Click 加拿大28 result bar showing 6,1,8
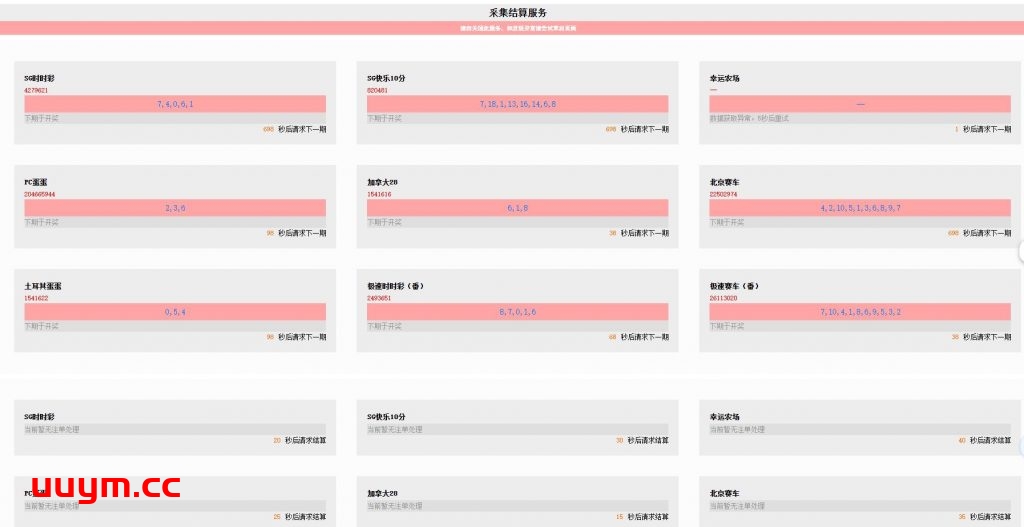Viewport: 1024px width, 527px height. [517, 208]
